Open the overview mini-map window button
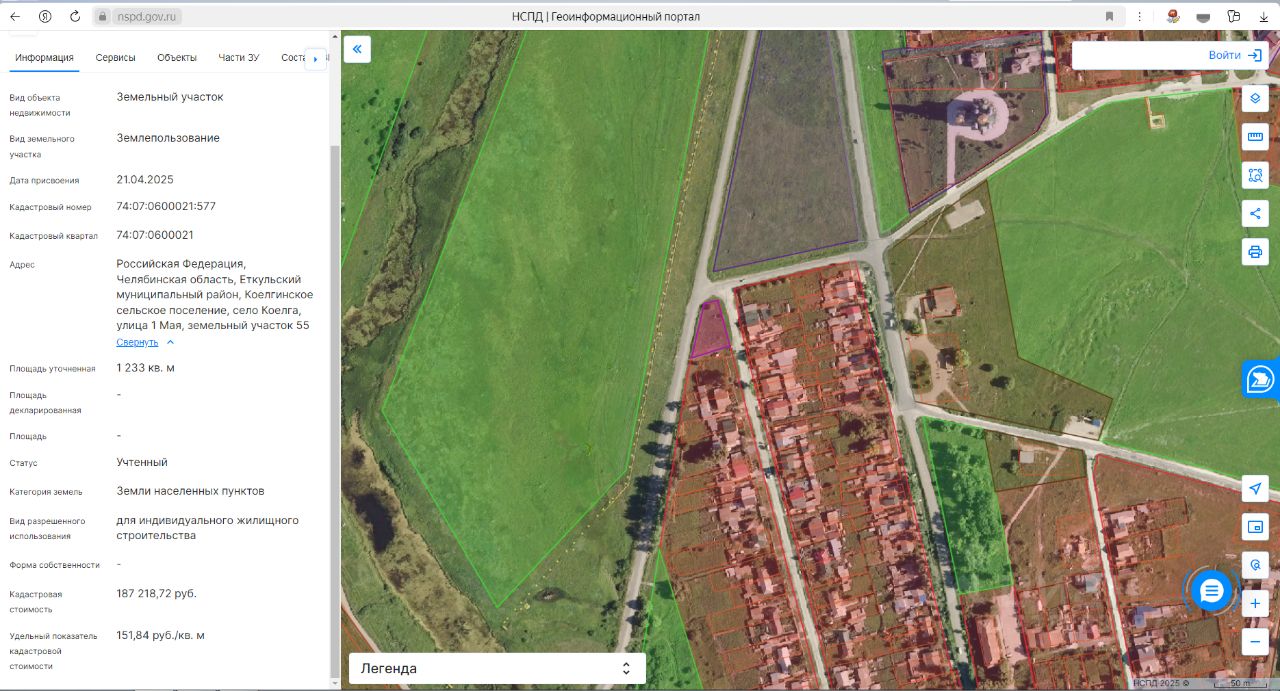The width and height of the screenshot is (1280, 691). 1255,526
